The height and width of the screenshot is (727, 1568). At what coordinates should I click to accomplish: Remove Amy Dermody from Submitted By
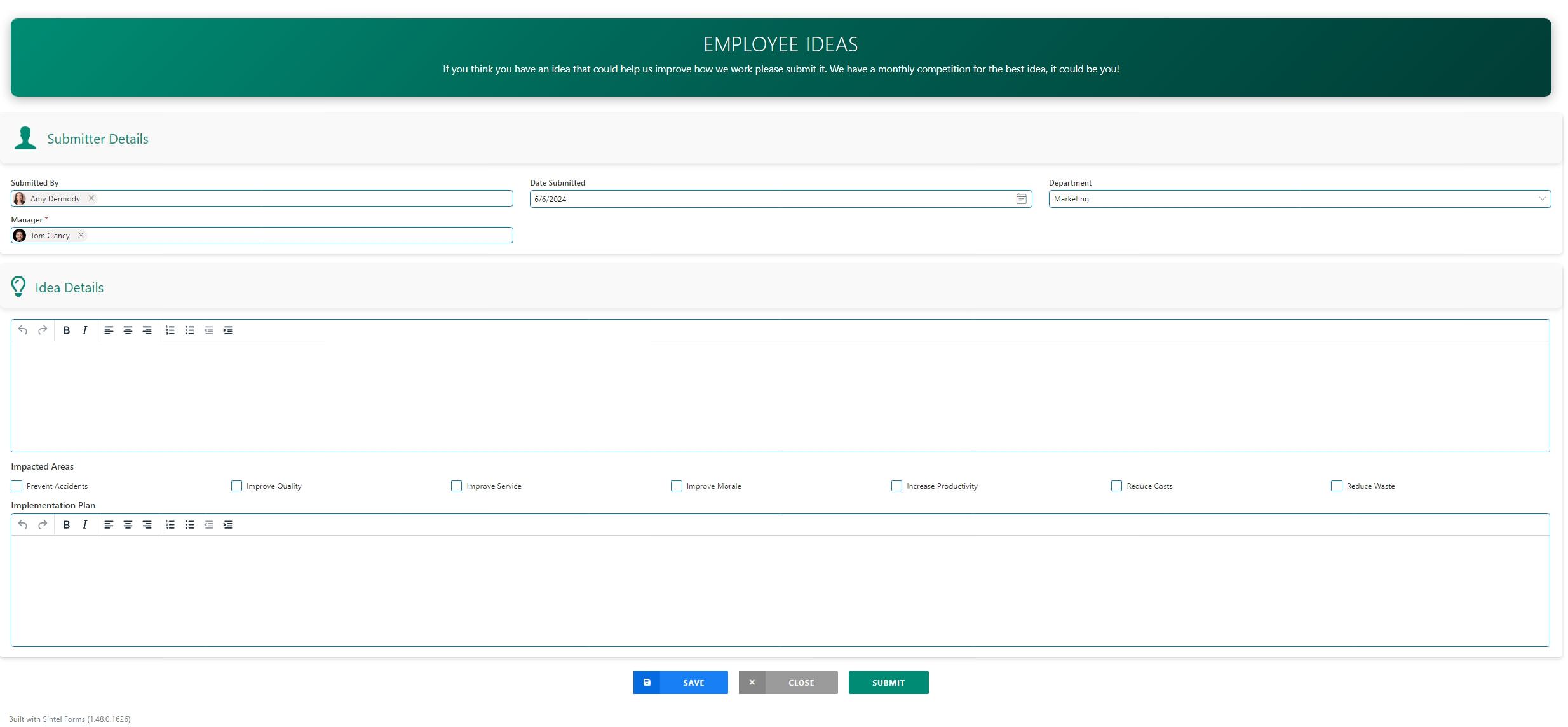pyautogui.click(x=91, y=198)
